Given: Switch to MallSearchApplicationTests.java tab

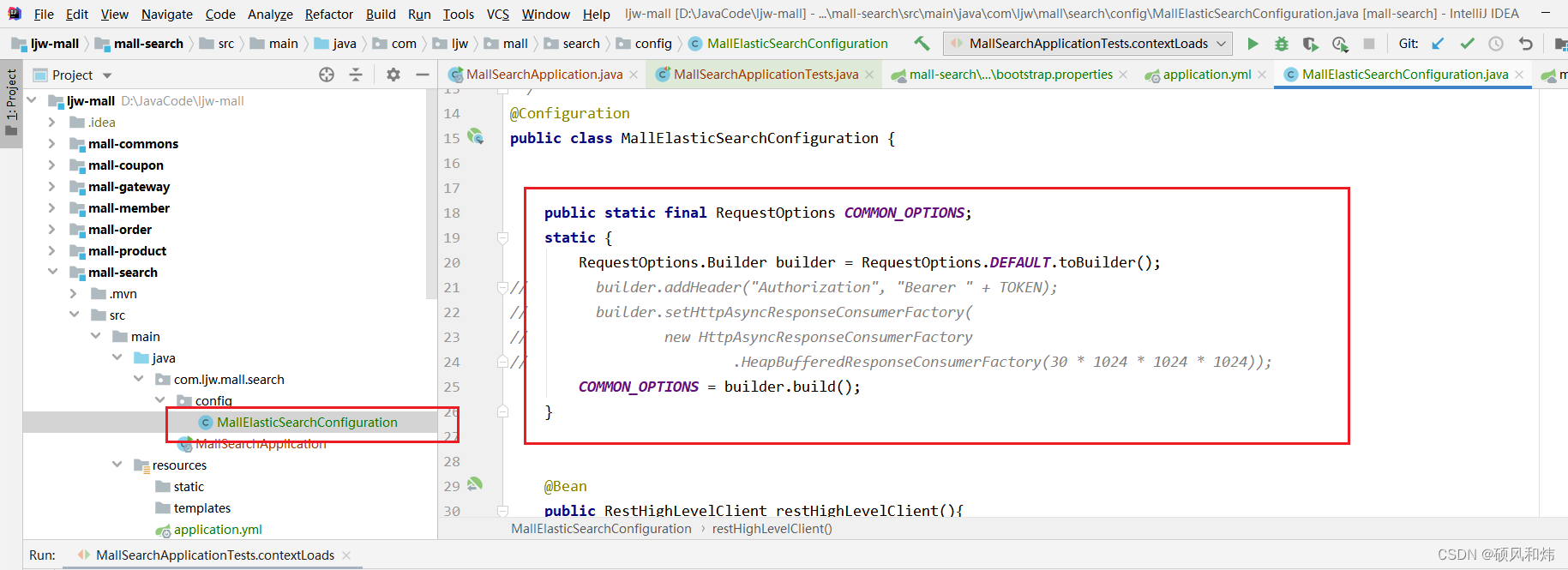Looking at the screenshot, I should [x=766, y=75].
